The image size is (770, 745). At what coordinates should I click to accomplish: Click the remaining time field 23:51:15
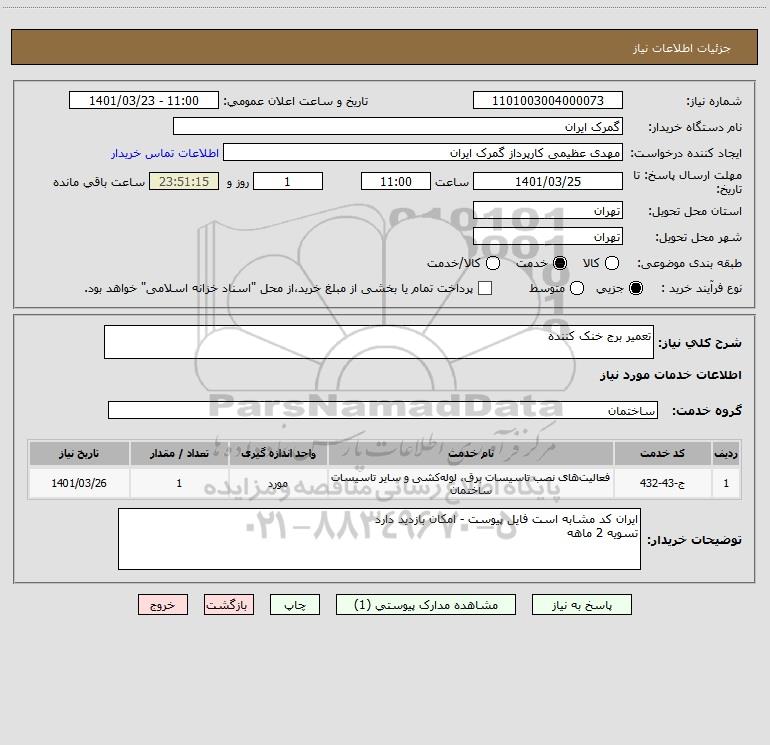[x=184, y=181]
